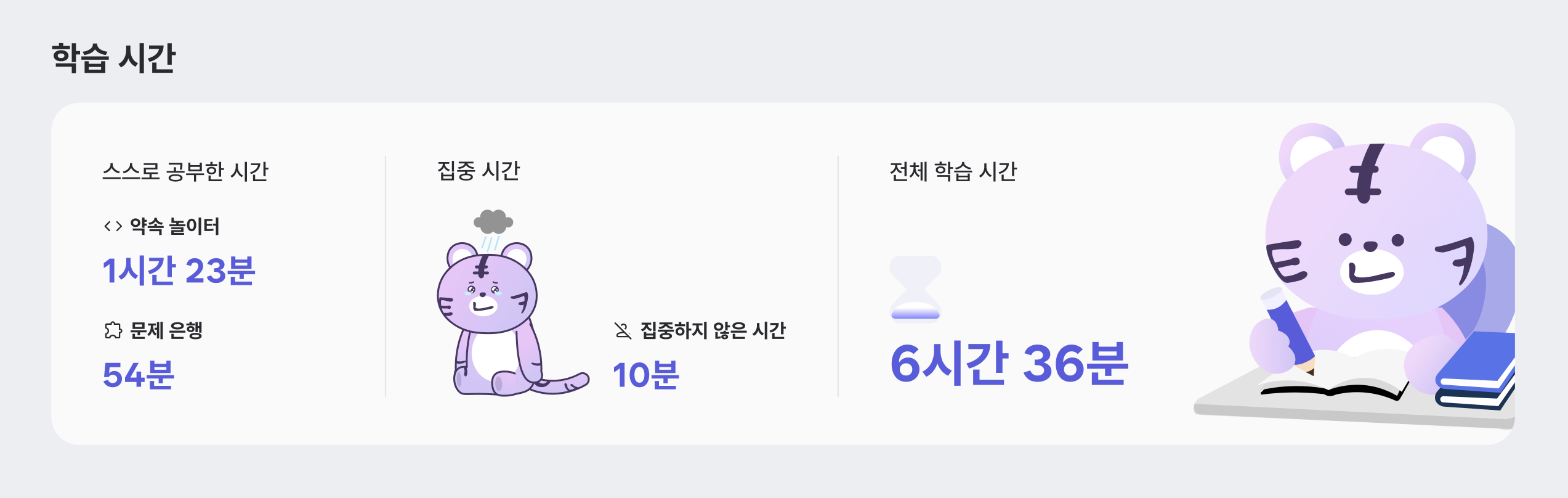
Task: Click the gray rain cloud icon
Action: 493,222
